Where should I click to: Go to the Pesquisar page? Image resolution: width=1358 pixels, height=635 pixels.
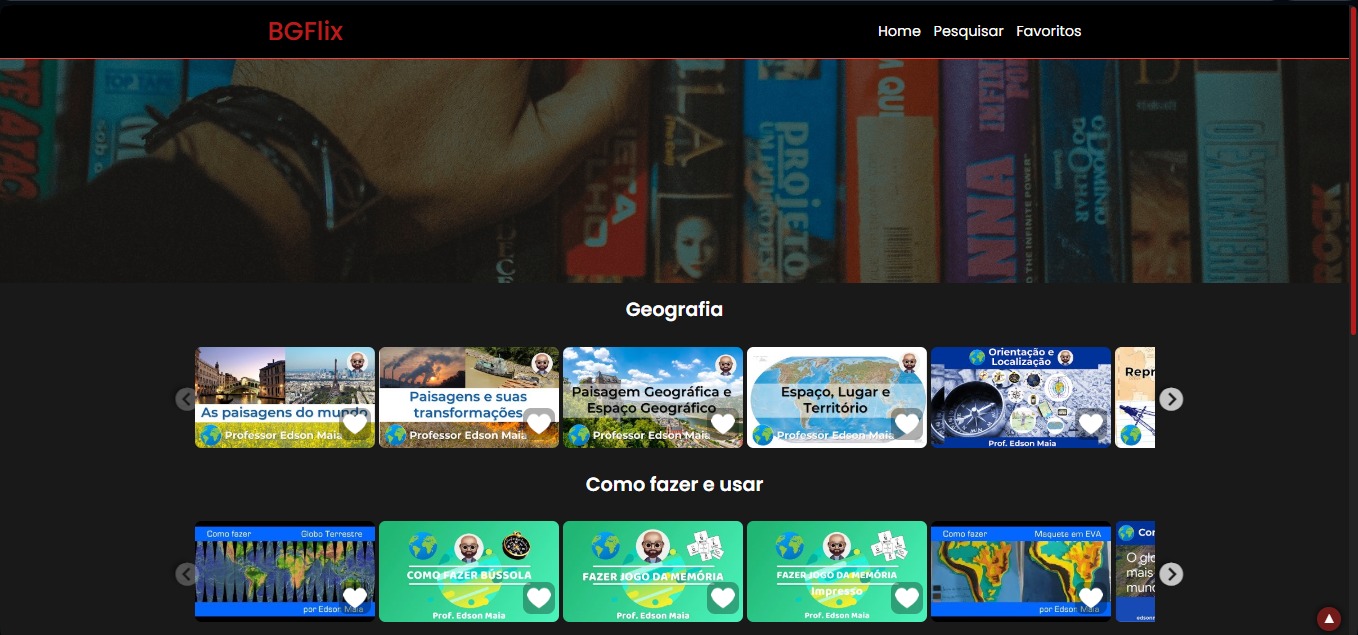coord(968,31)
